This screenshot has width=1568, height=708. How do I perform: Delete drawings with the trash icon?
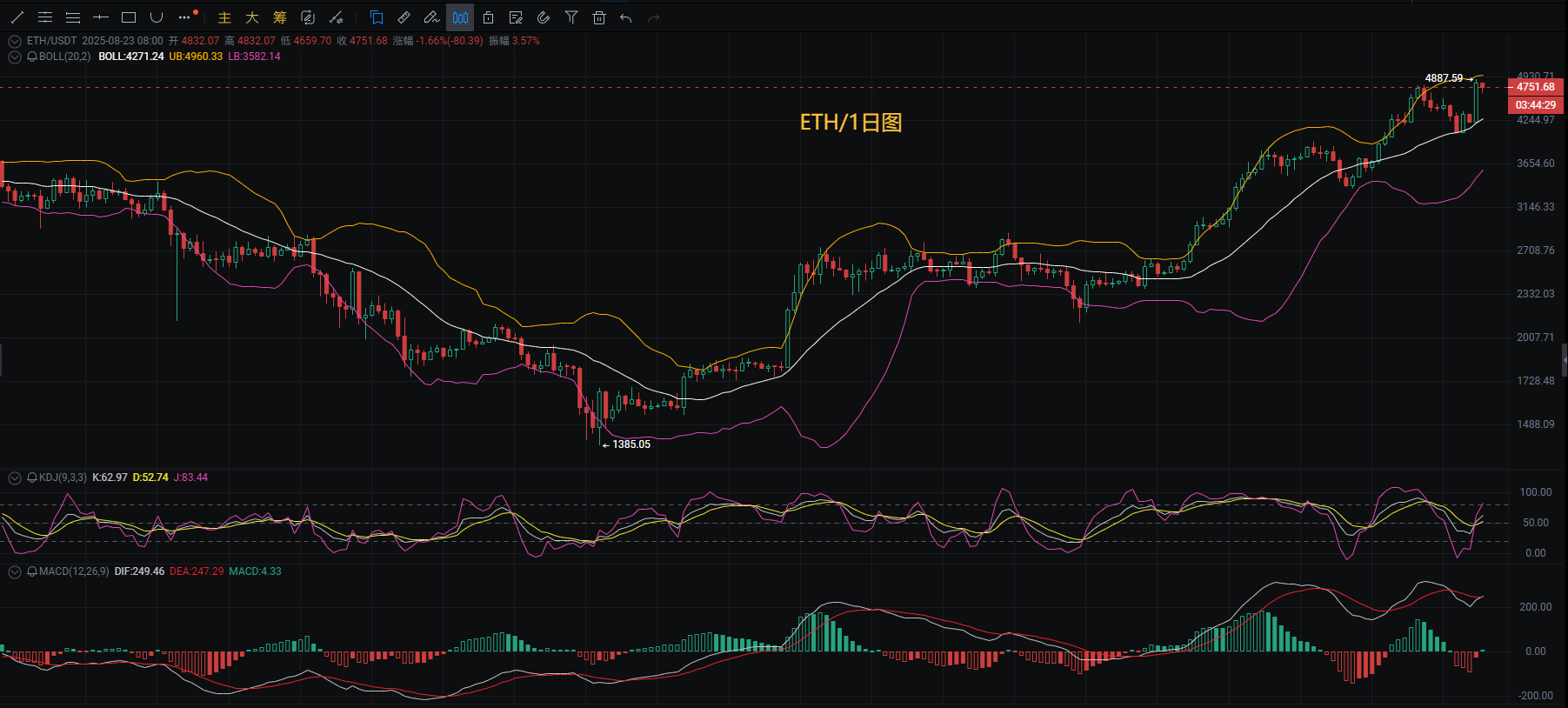599,17
